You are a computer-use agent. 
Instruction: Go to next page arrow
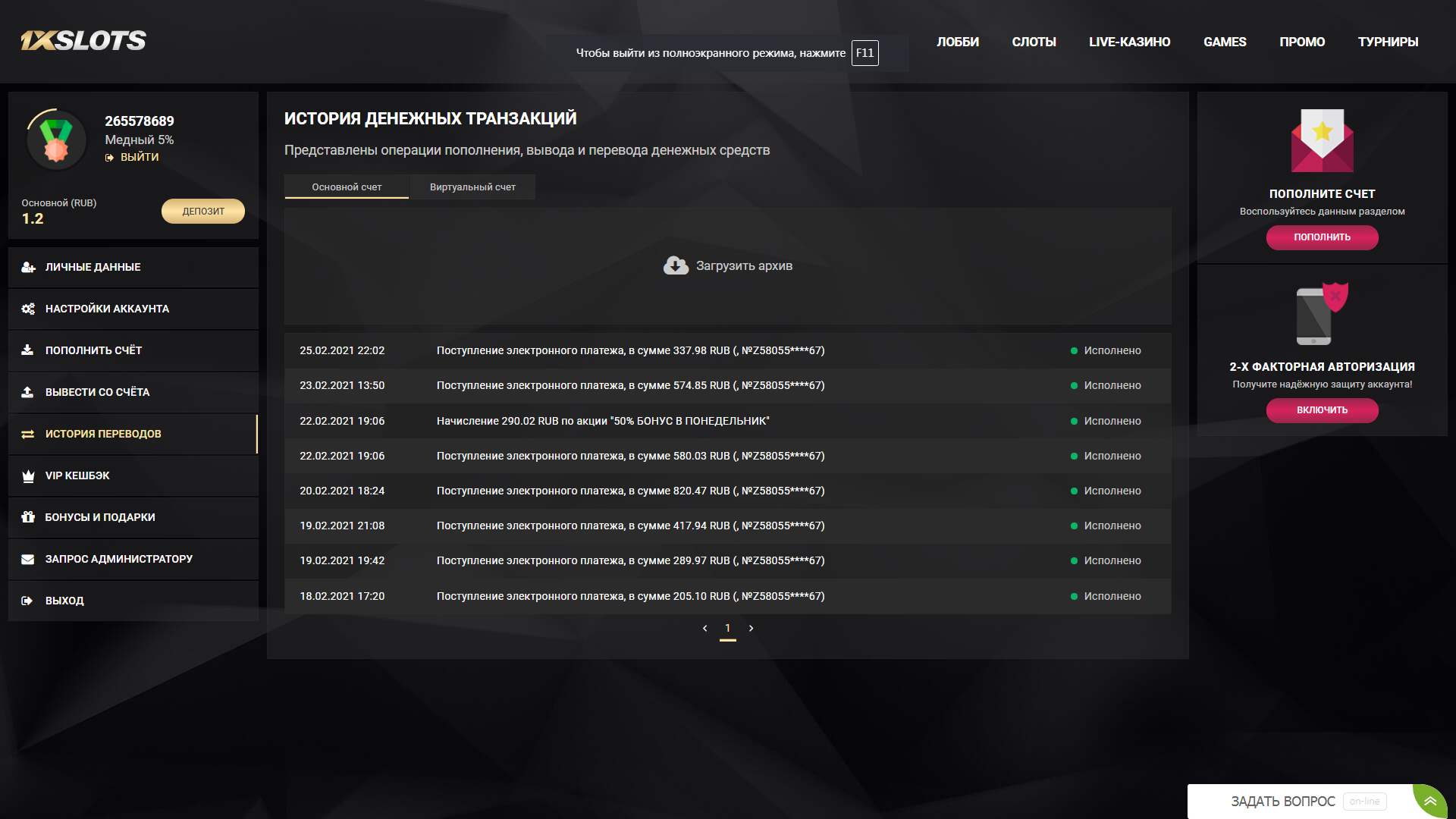[x=751, y=628]
